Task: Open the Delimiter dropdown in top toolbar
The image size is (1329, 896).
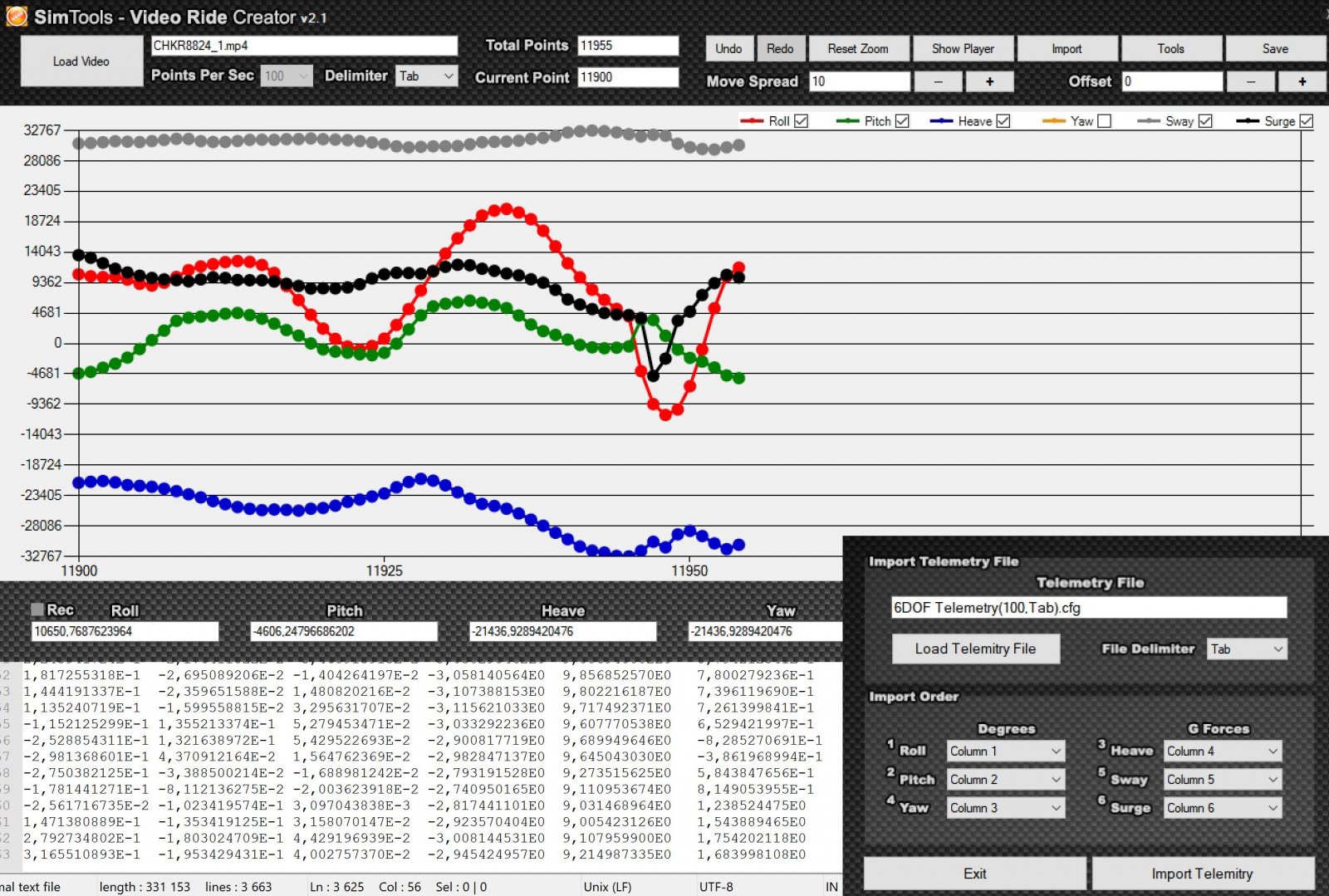Action: click(x=426, y=76)
